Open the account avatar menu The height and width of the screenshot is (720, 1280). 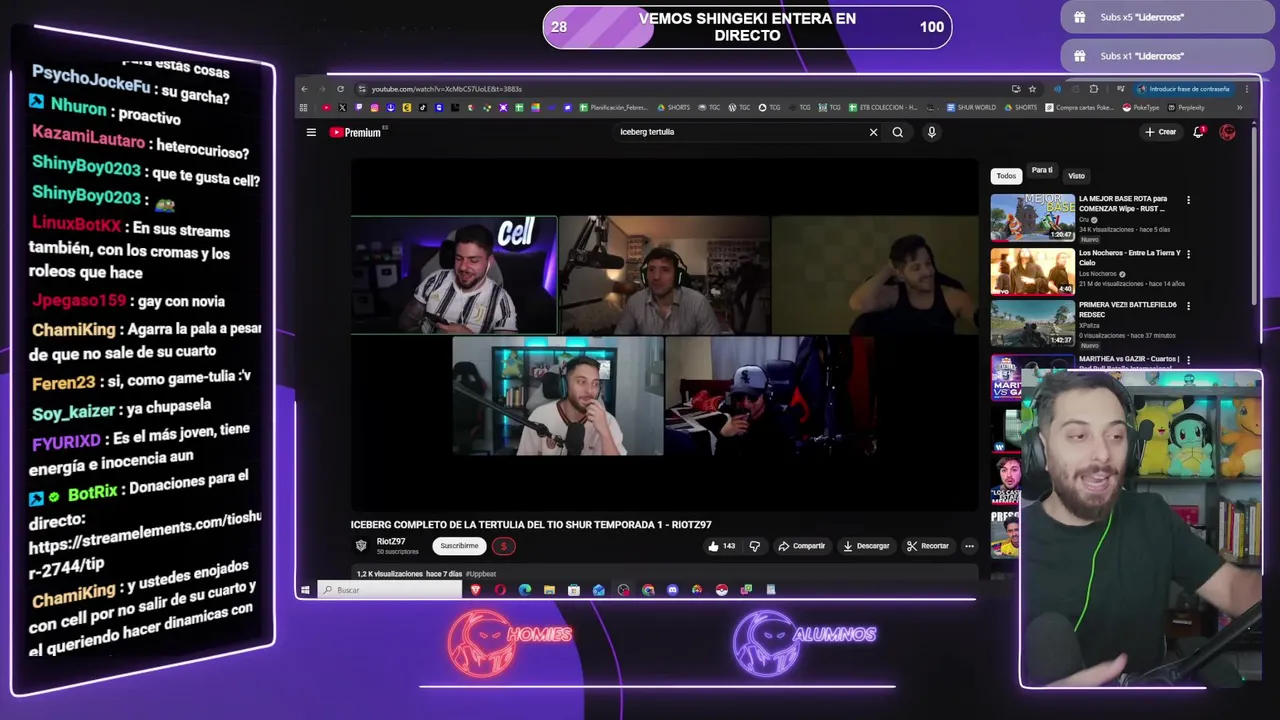1227,132
